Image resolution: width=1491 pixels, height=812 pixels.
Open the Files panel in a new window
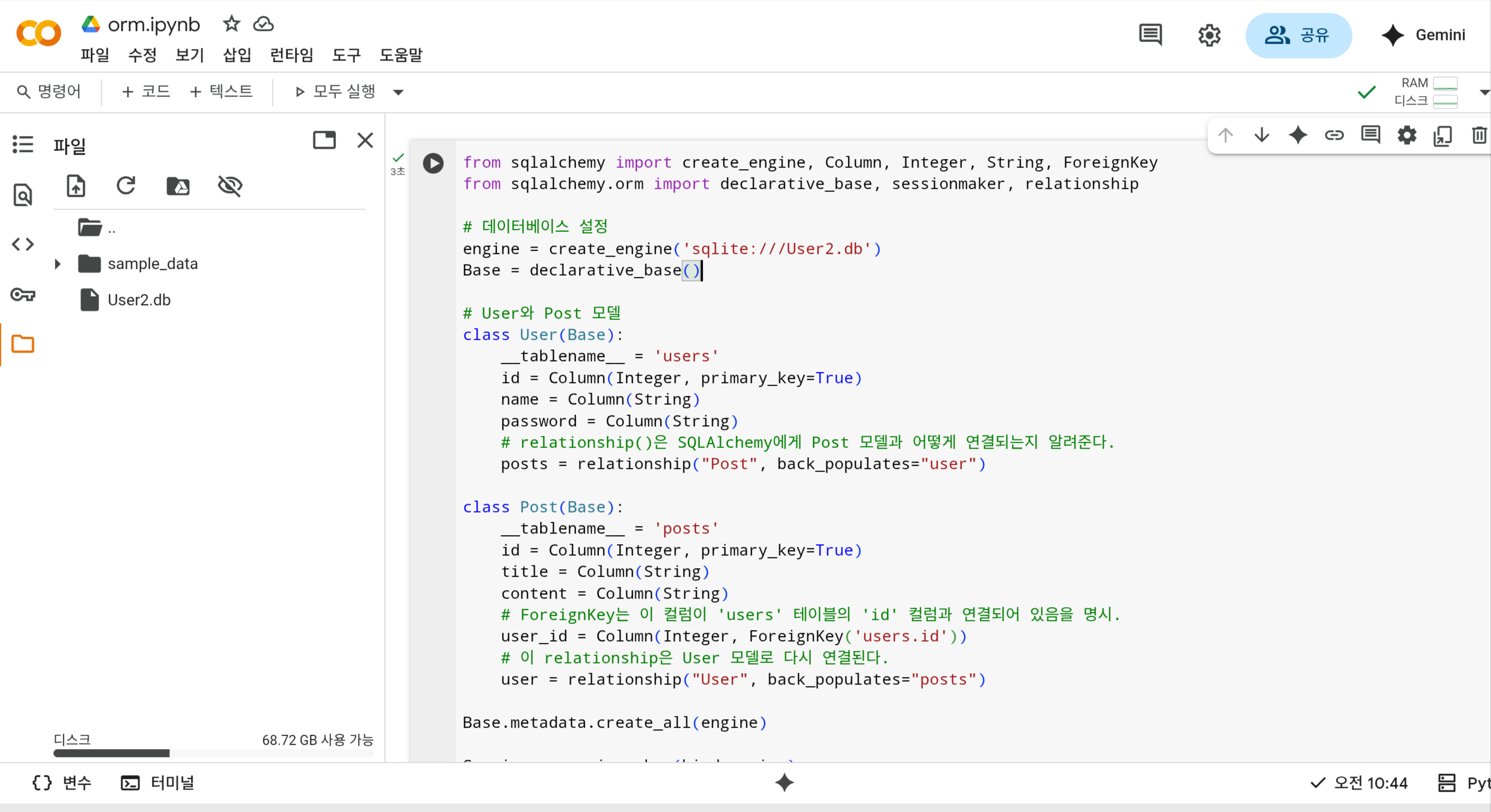(324, 140)
